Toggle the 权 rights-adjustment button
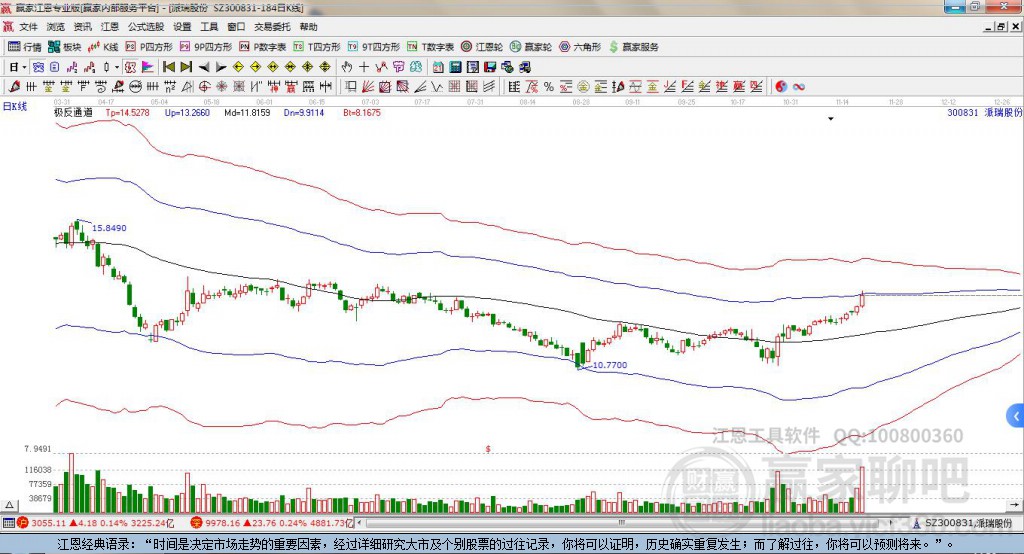 coord(130,67)
